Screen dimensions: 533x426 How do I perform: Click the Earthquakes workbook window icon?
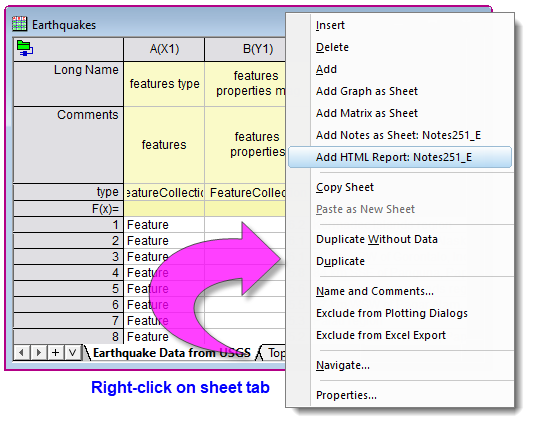point(19,24)
